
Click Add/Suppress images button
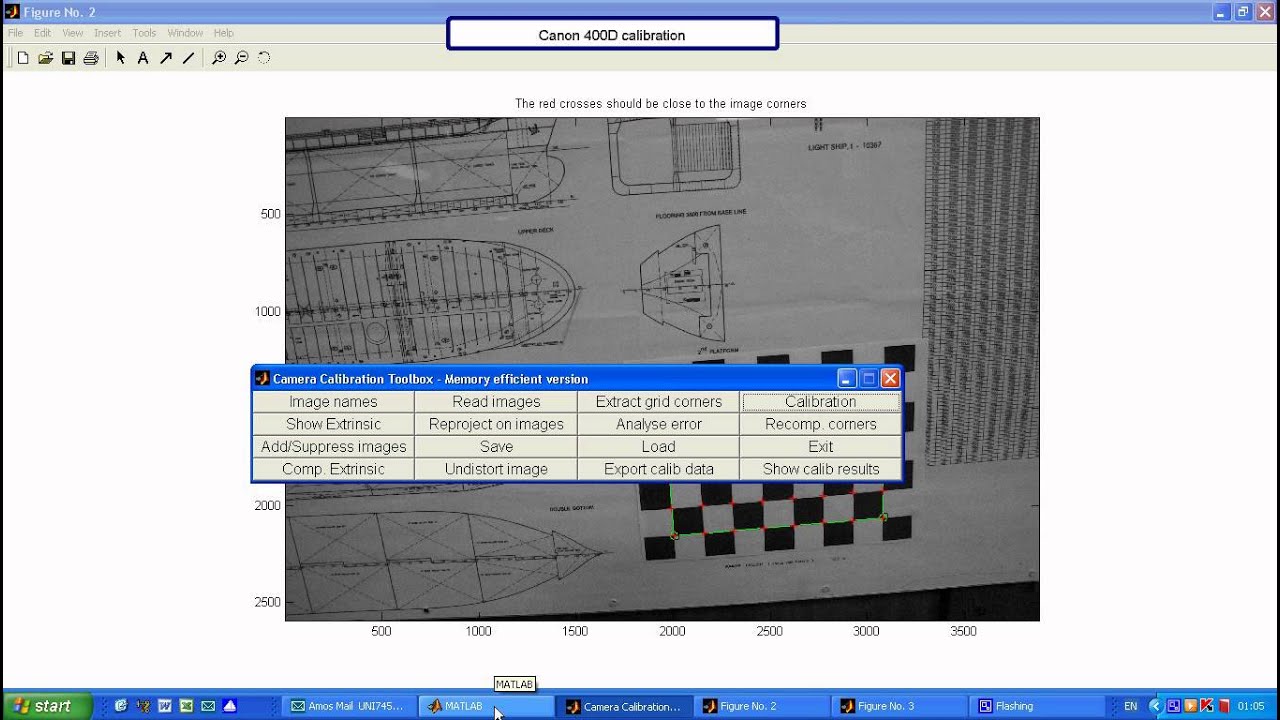(x=333, y=447)
